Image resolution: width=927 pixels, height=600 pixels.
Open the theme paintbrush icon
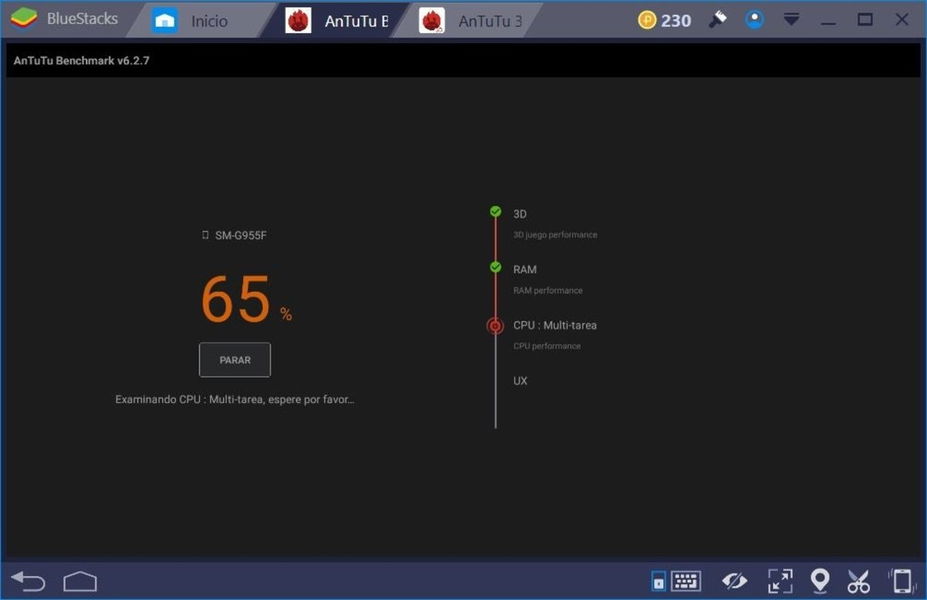point(718,20)
